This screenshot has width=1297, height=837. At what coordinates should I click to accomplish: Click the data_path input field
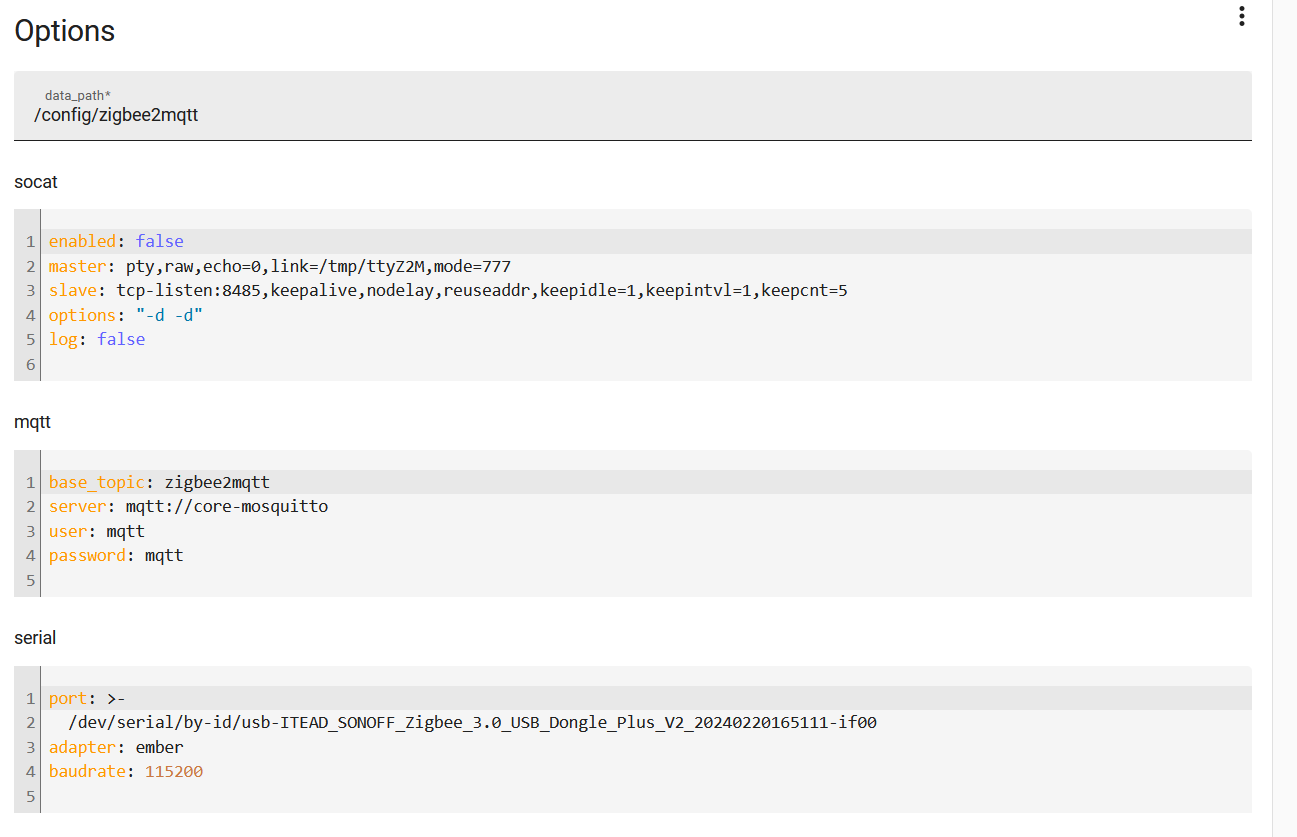[x=632, y=115]
